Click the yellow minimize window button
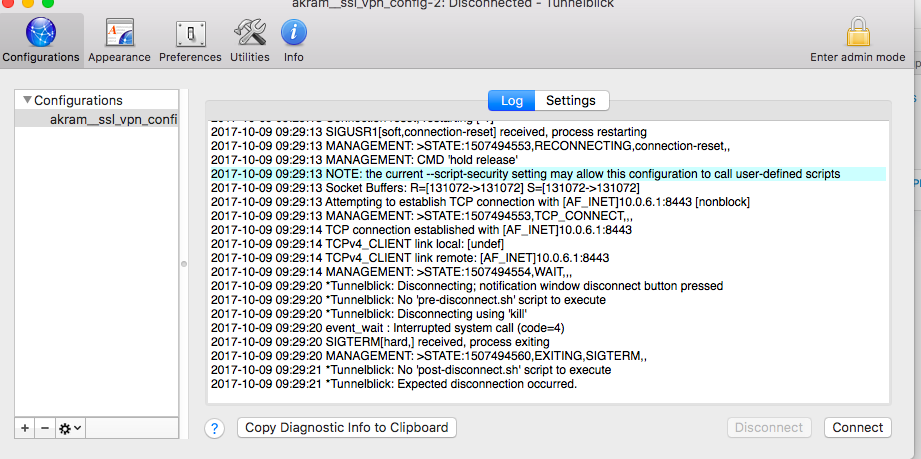Screen dimensions: 921x459 coord(27,3)
